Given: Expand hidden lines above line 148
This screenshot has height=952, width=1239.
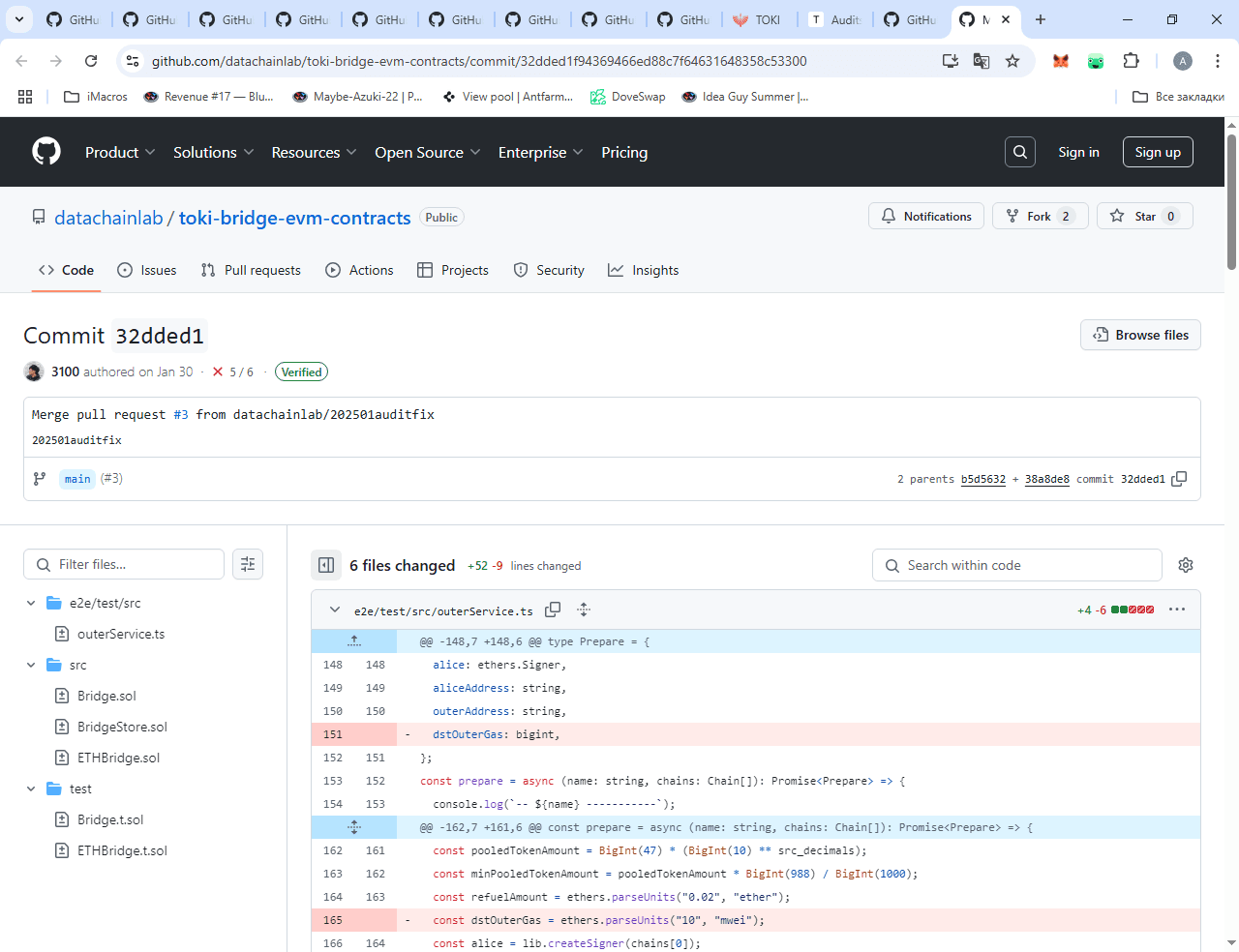Looking at the screenshot, I should coord(354,641).
